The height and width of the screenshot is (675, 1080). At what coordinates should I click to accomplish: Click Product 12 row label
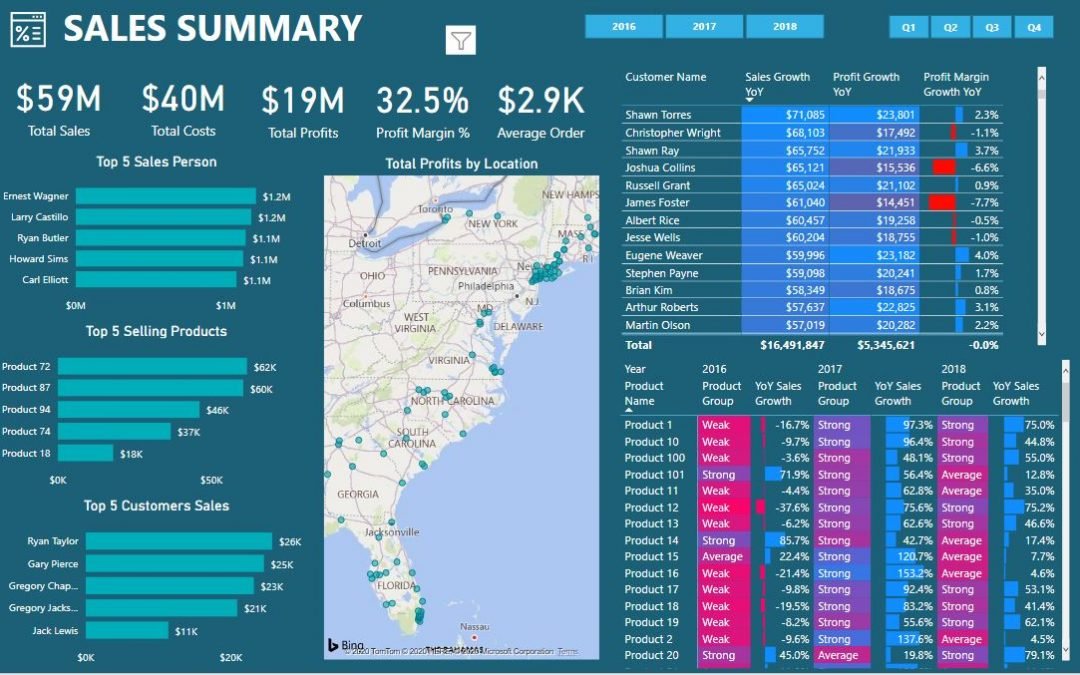[651, 508]
